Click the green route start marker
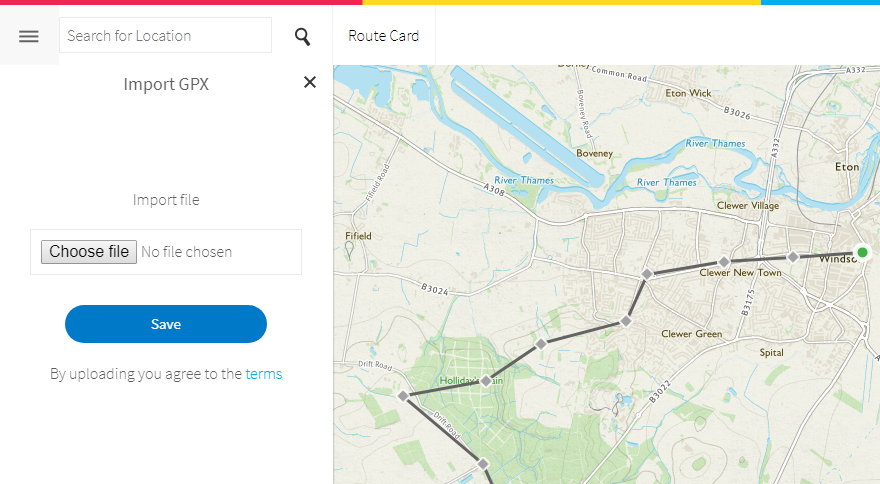 click(x=862, y=252)
